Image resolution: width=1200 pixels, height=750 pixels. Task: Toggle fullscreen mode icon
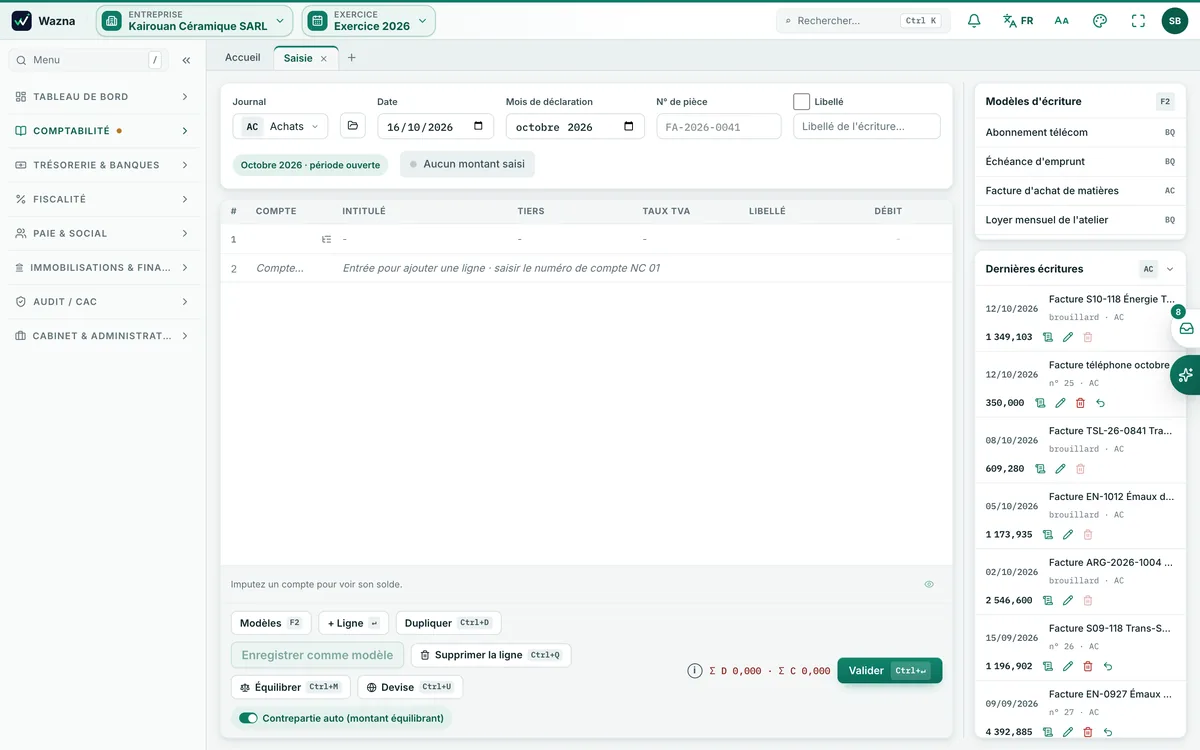[1138, 21]
